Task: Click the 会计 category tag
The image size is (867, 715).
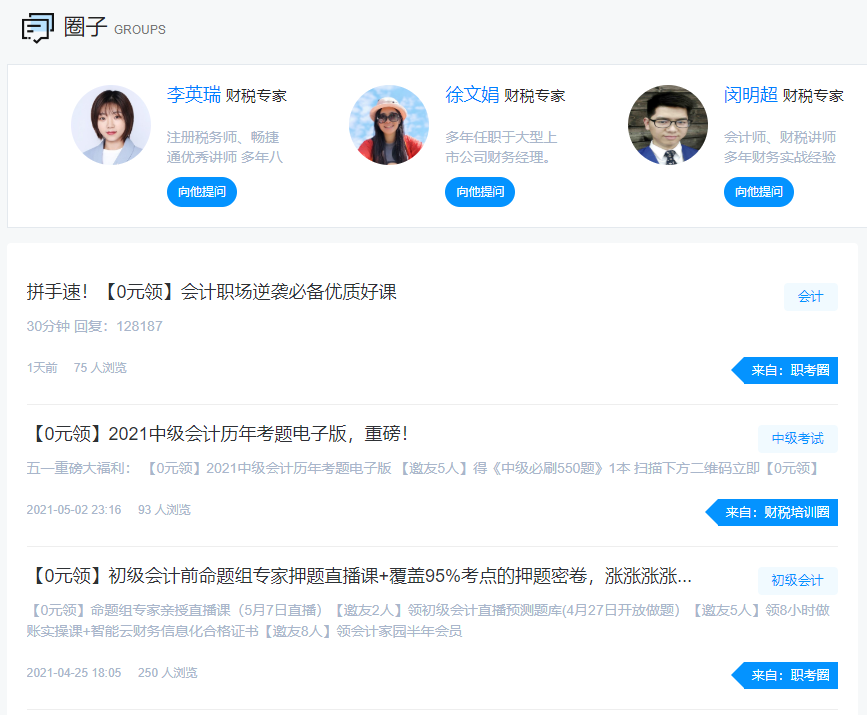Action: pyautogui.click(x=811, y=297)
